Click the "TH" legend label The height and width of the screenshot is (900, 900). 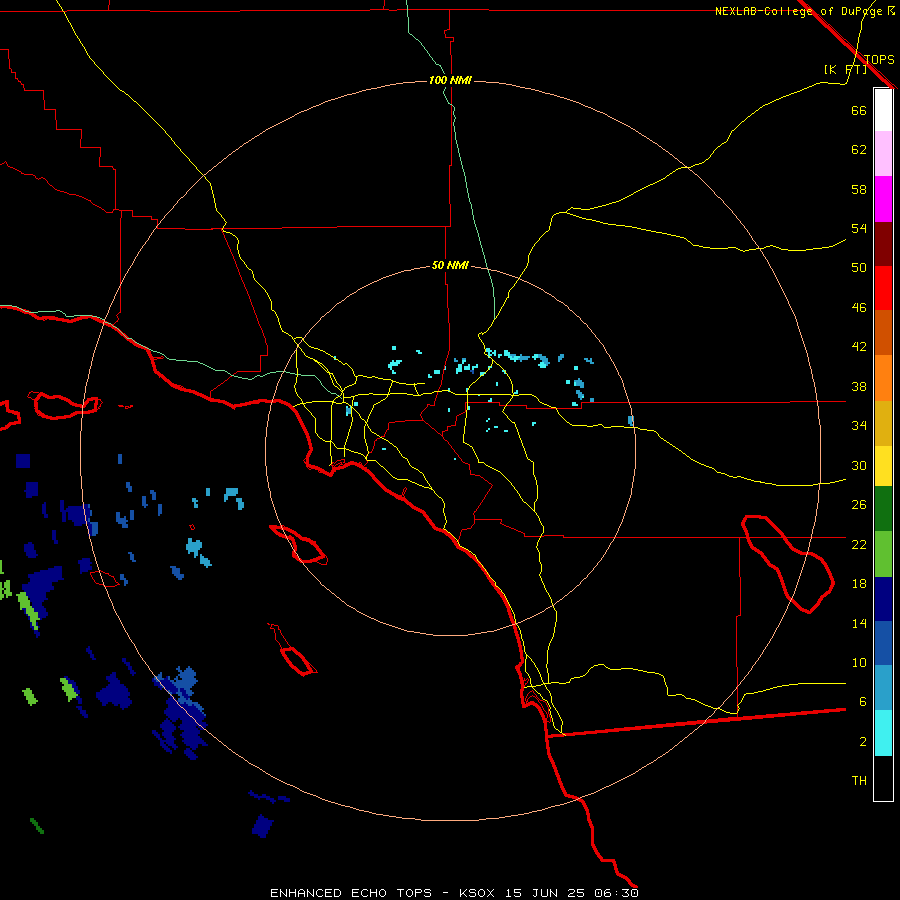[x=859, y=781]
